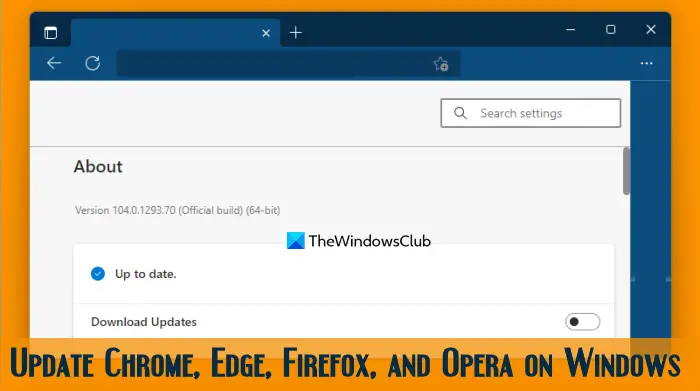Click the Up to date status text
The width and height of the screenshot is (700, 391).
[x=146, y=274]
